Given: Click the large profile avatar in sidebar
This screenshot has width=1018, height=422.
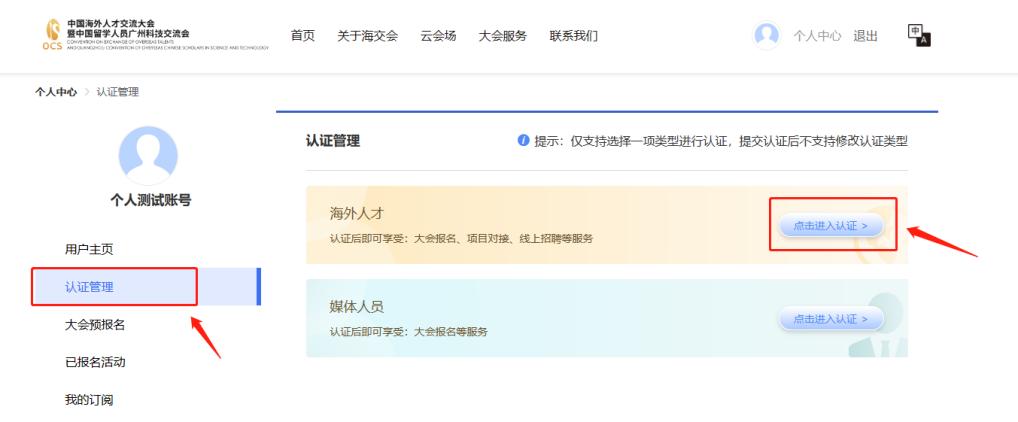Looking at the screenshot, I should [148, 154].
